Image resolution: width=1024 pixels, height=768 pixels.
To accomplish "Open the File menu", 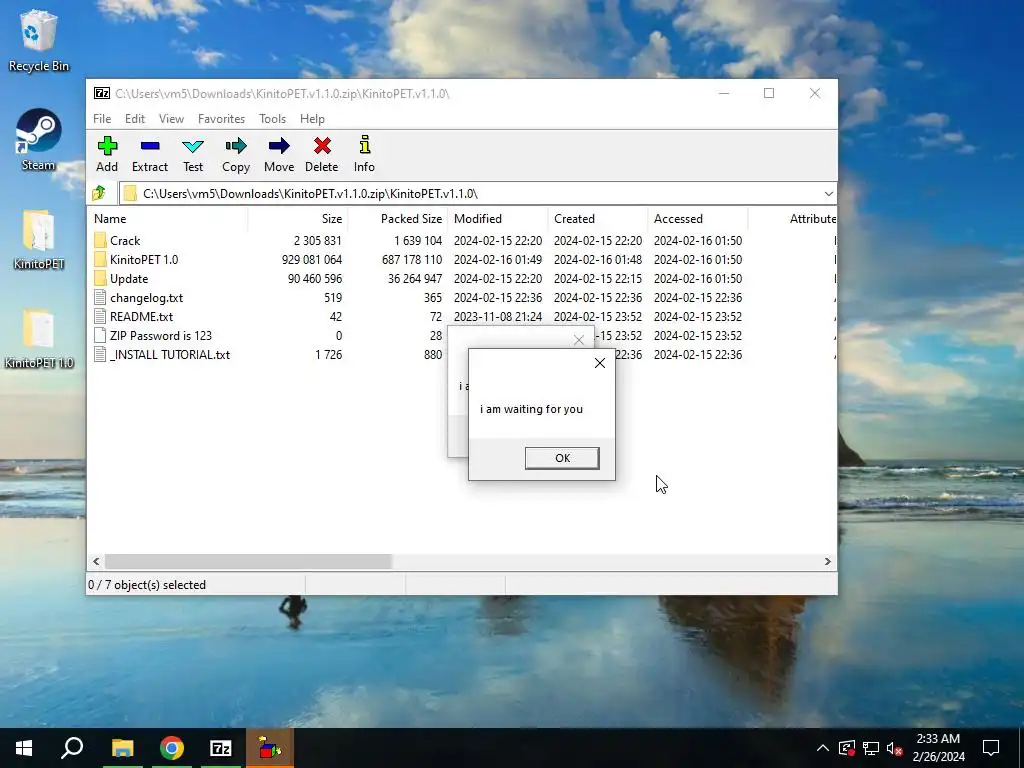I will point(102,118).
